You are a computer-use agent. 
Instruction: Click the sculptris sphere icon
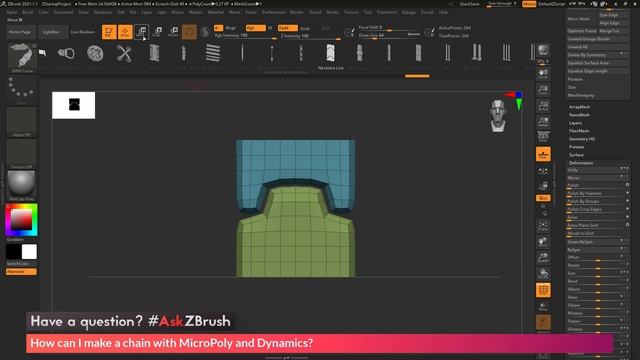click(x=205, y=32)
